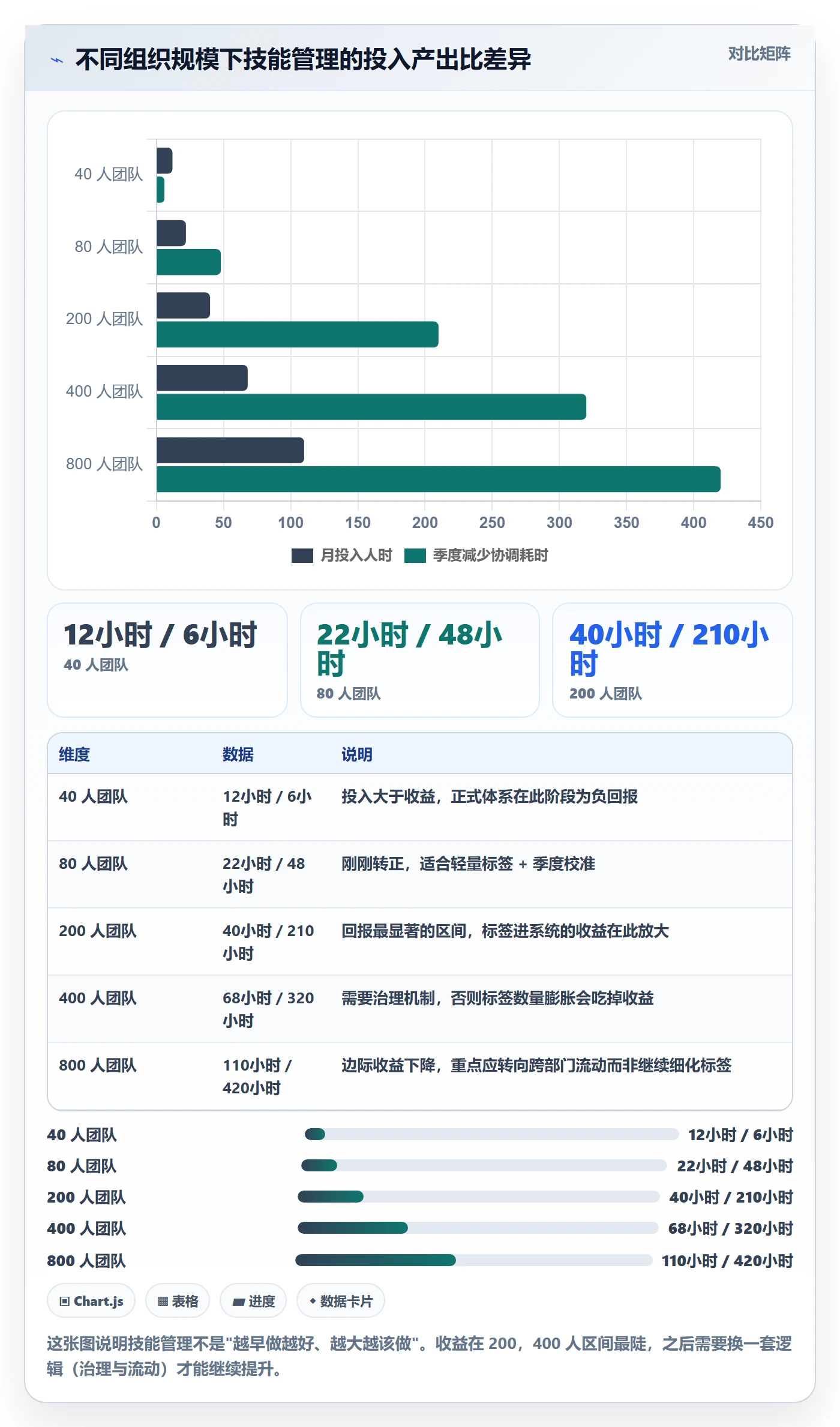The width and height of the screenshot is (840, 1427).
Task: Click the 40 人团队 progress bar
Action: click(x=491, y=1134)
